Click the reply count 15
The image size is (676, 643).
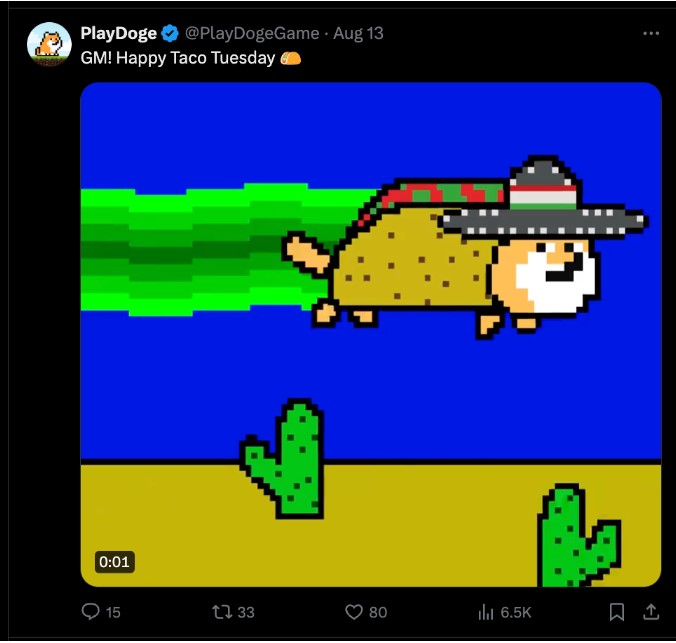pyautogui.click(x=113, y=612)
